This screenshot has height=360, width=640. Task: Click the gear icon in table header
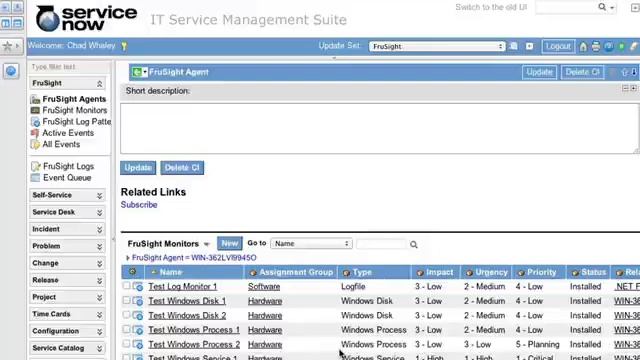pyautogui.click(x=132, y=271)
